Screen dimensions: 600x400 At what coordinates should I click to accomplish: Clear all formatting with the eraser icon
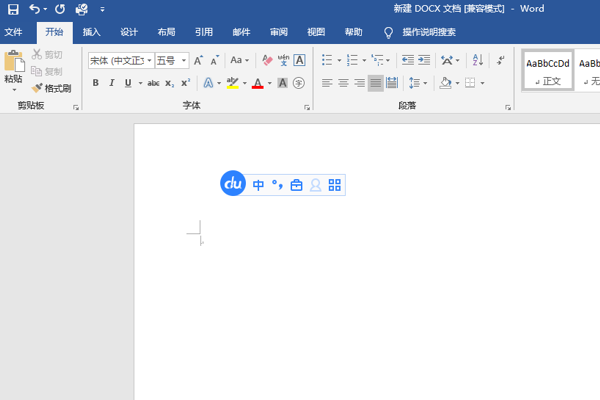pos(267,60)
